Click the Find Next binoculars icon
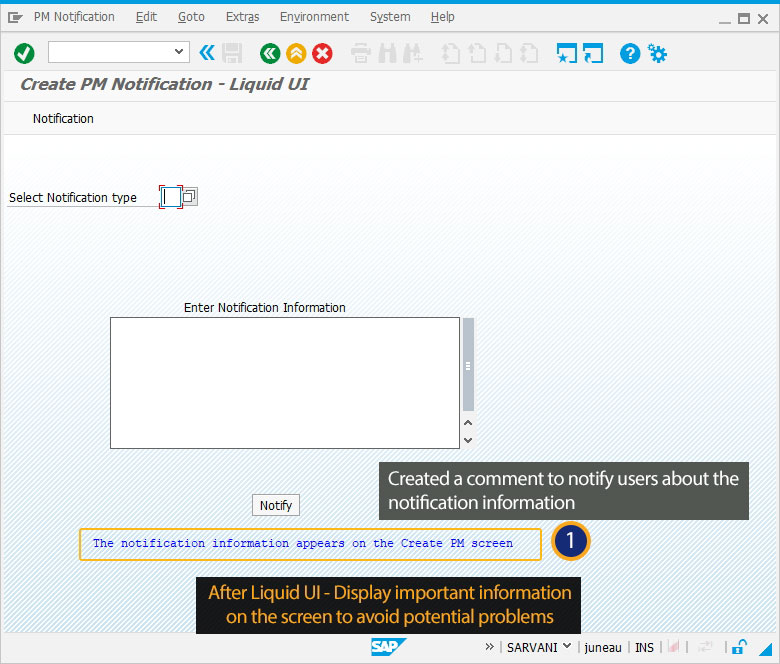Viewport: 780px width, 664px height. 413,53
